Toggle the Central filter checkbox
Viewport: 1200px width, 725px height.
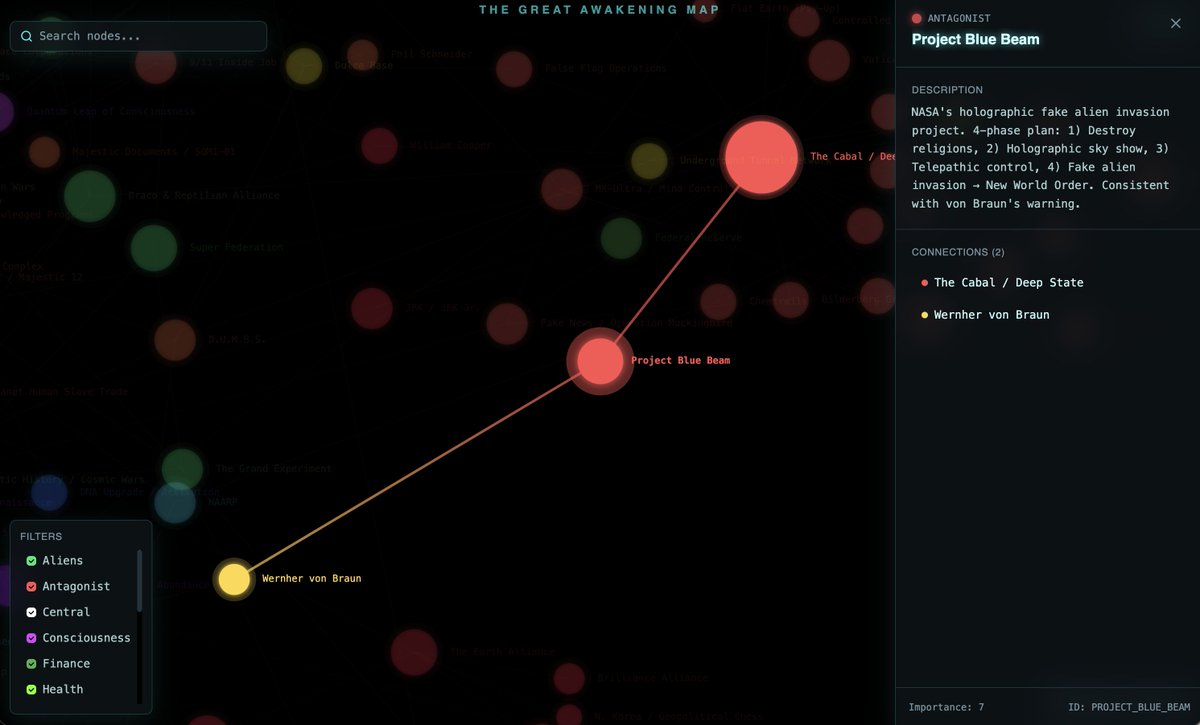(31, 612)
